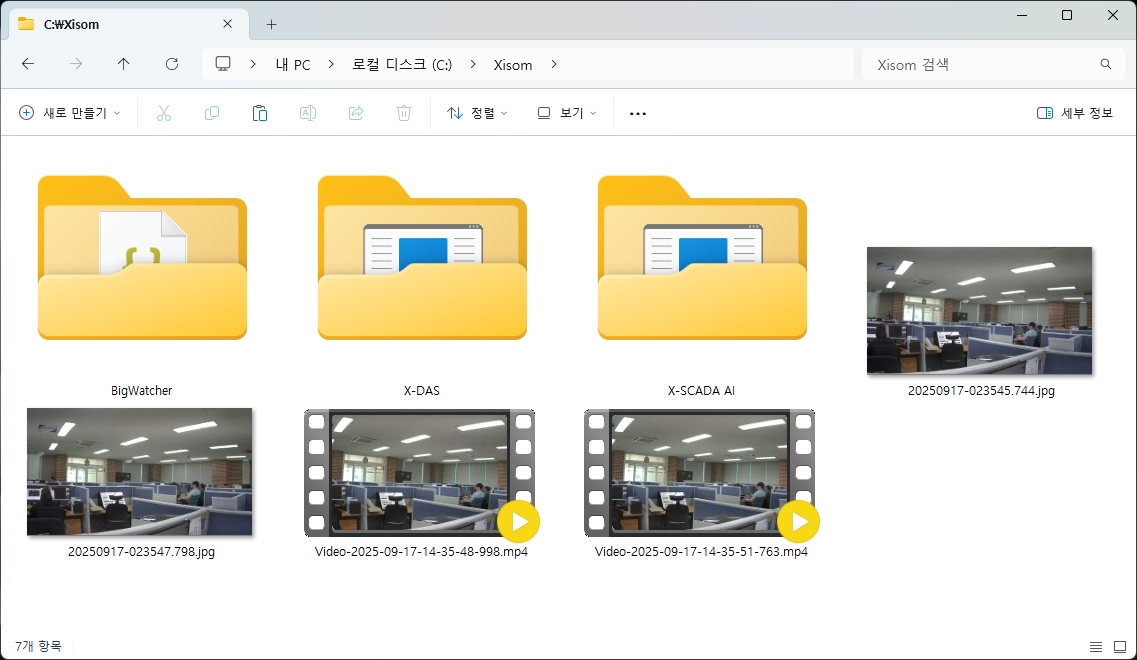Click the Delete trash can icon
Image resolution: width=1137 pixels, height=660 pixels.
(x=404, y=113)
